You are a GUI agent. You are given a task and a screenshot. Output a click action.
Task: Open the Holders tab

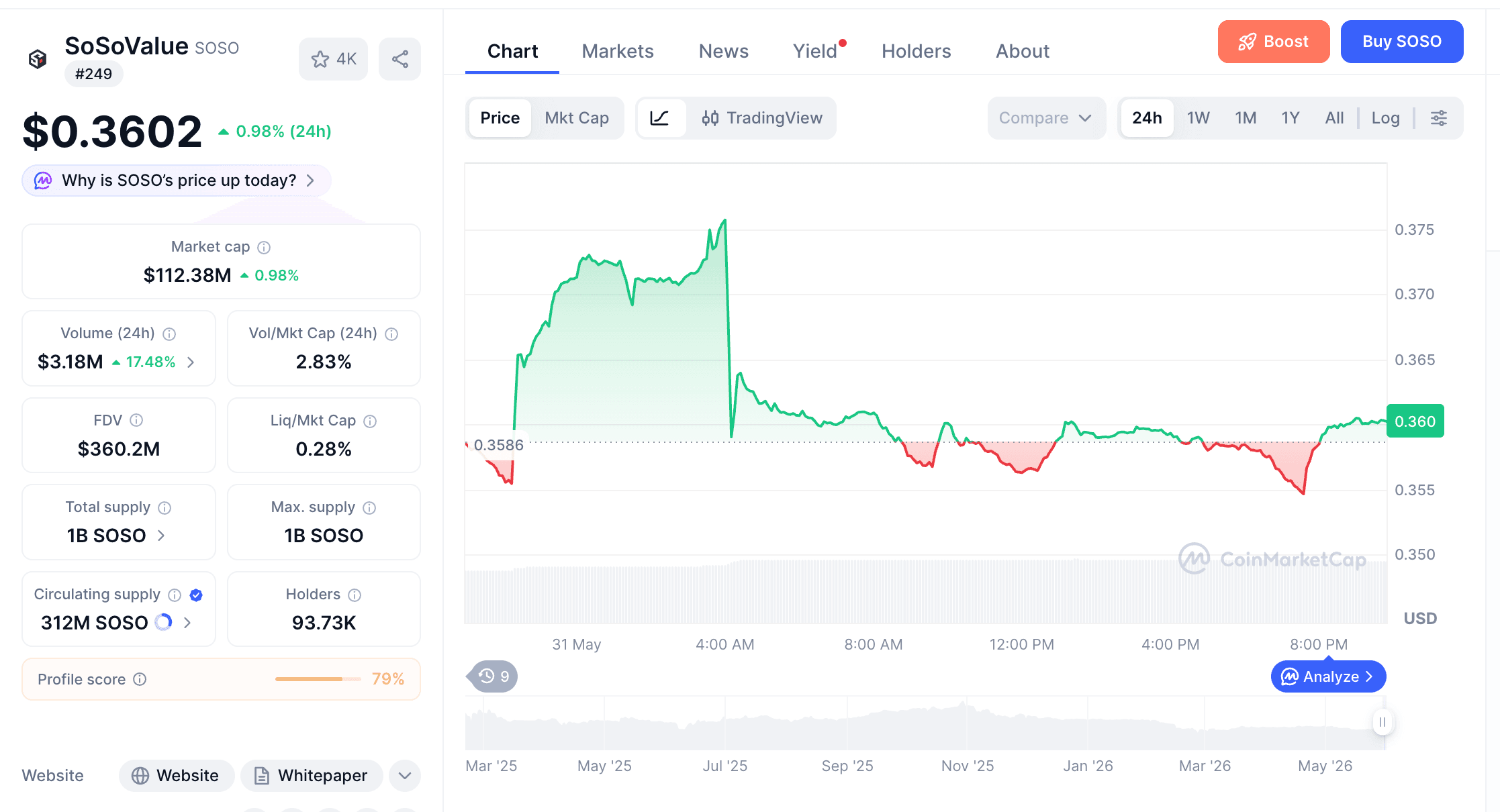pyautogui.click(x=916, y=51)
